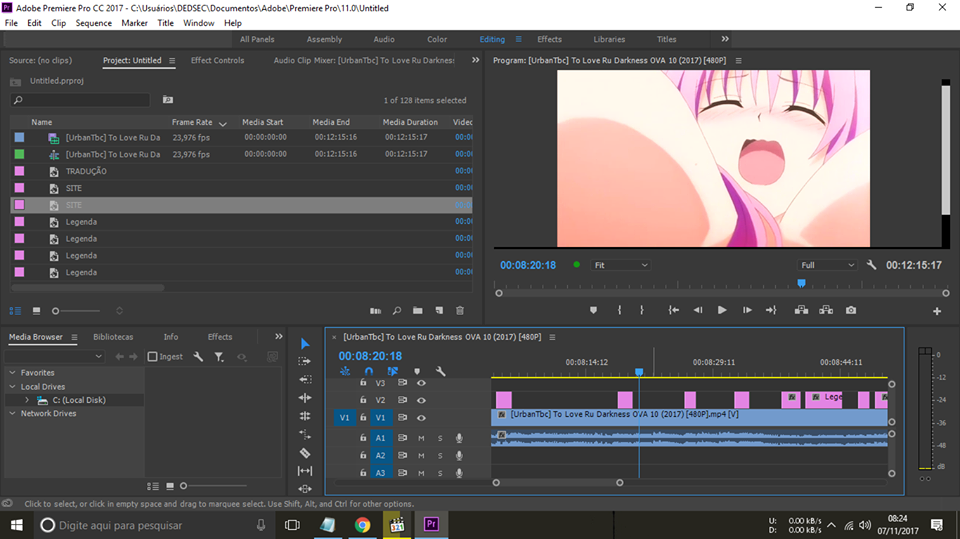
Task: Toggle V1 track output eye
Action: (x=421, y=418)
